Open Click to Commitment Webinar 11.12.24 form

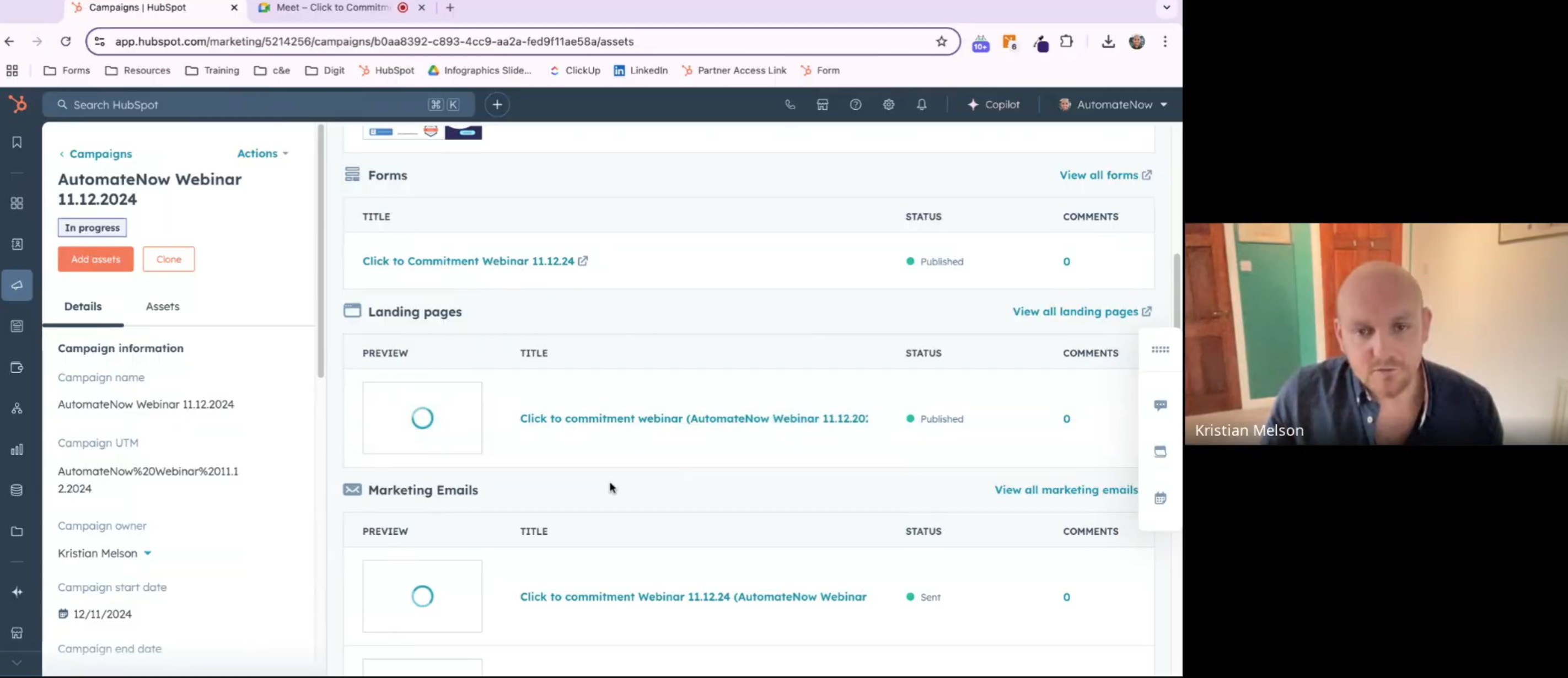coord(475,261)
